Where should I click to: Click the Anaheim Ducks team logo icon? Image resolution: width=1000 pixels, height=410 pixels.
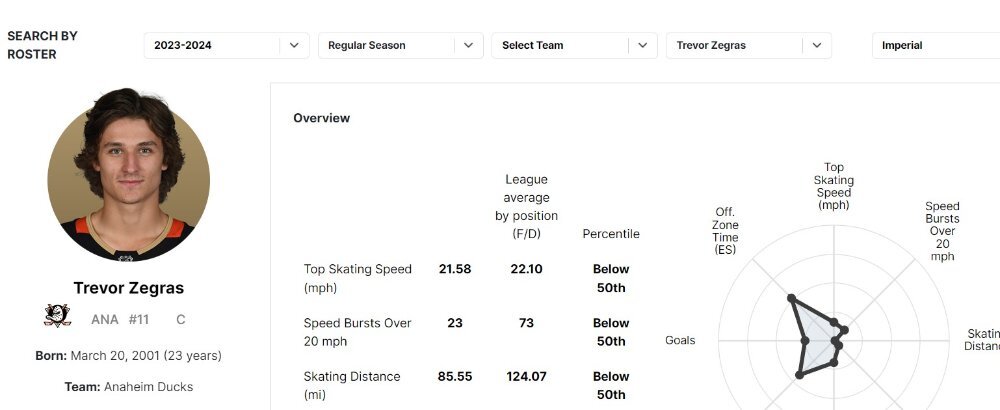(57, 316)
